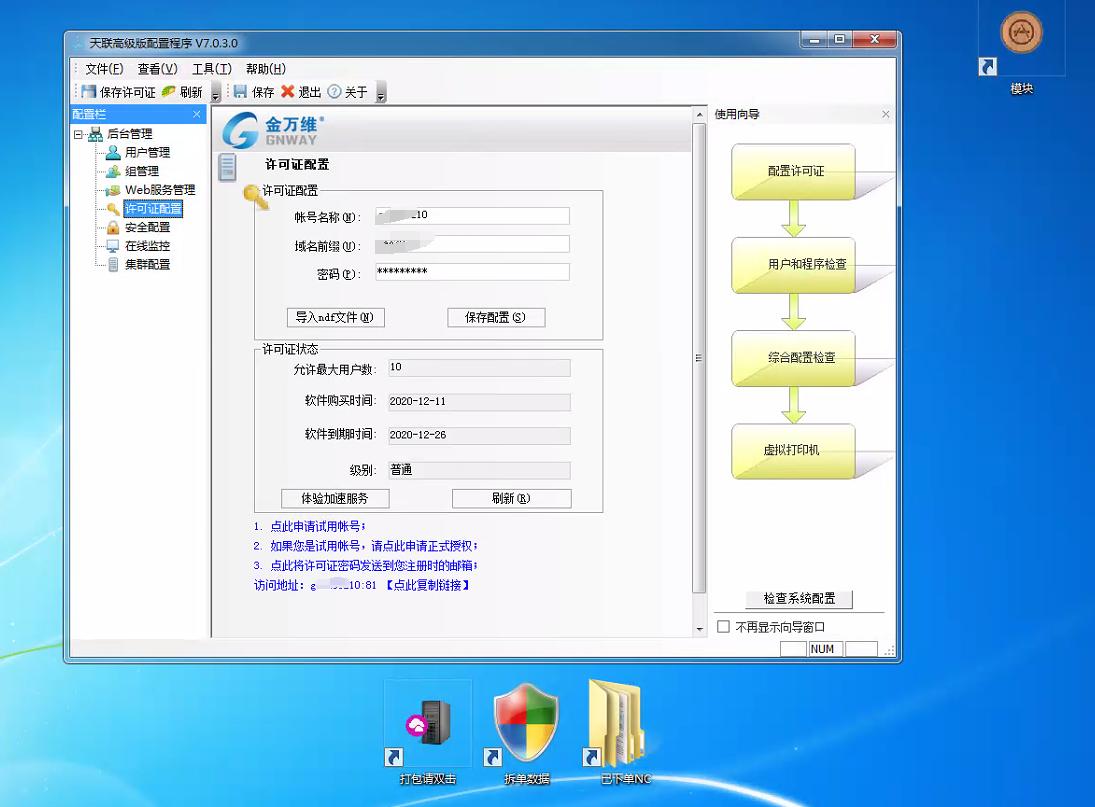Click the 点此复制链接 link
Viewport: 1095px width, 807px height.
430,584
